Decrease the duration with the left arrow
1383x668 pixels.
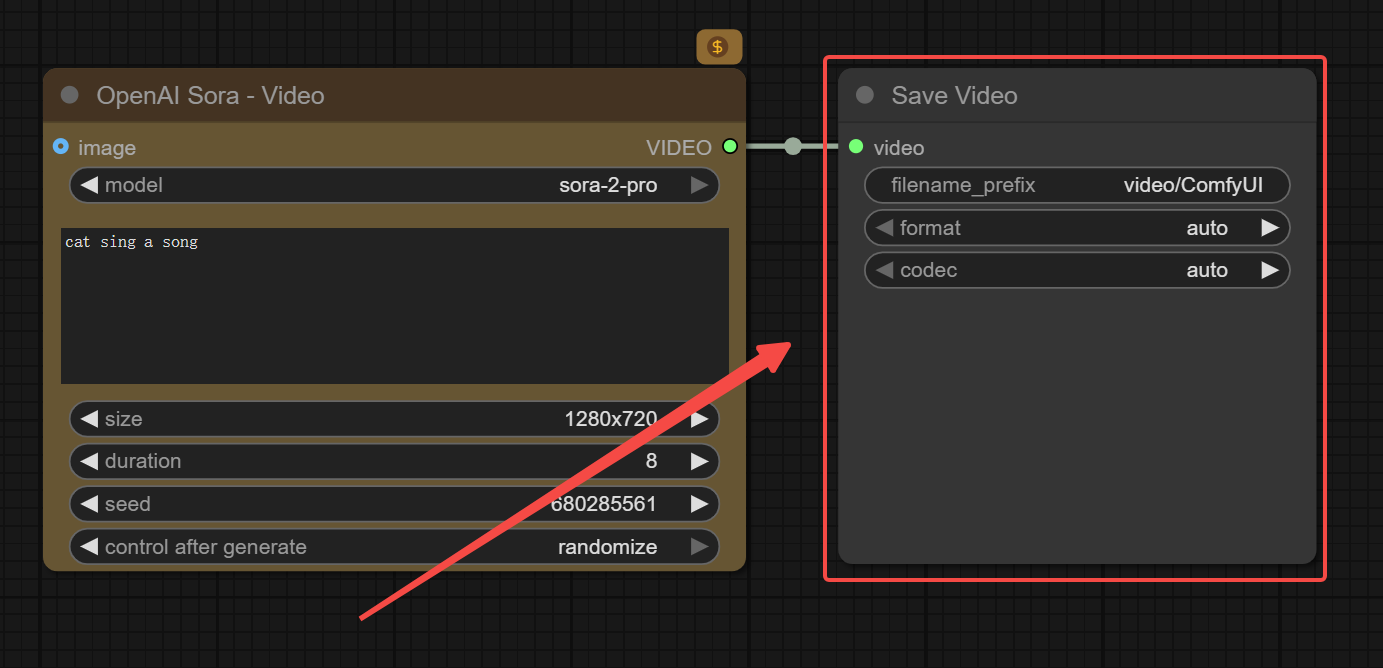pos(89,461)
